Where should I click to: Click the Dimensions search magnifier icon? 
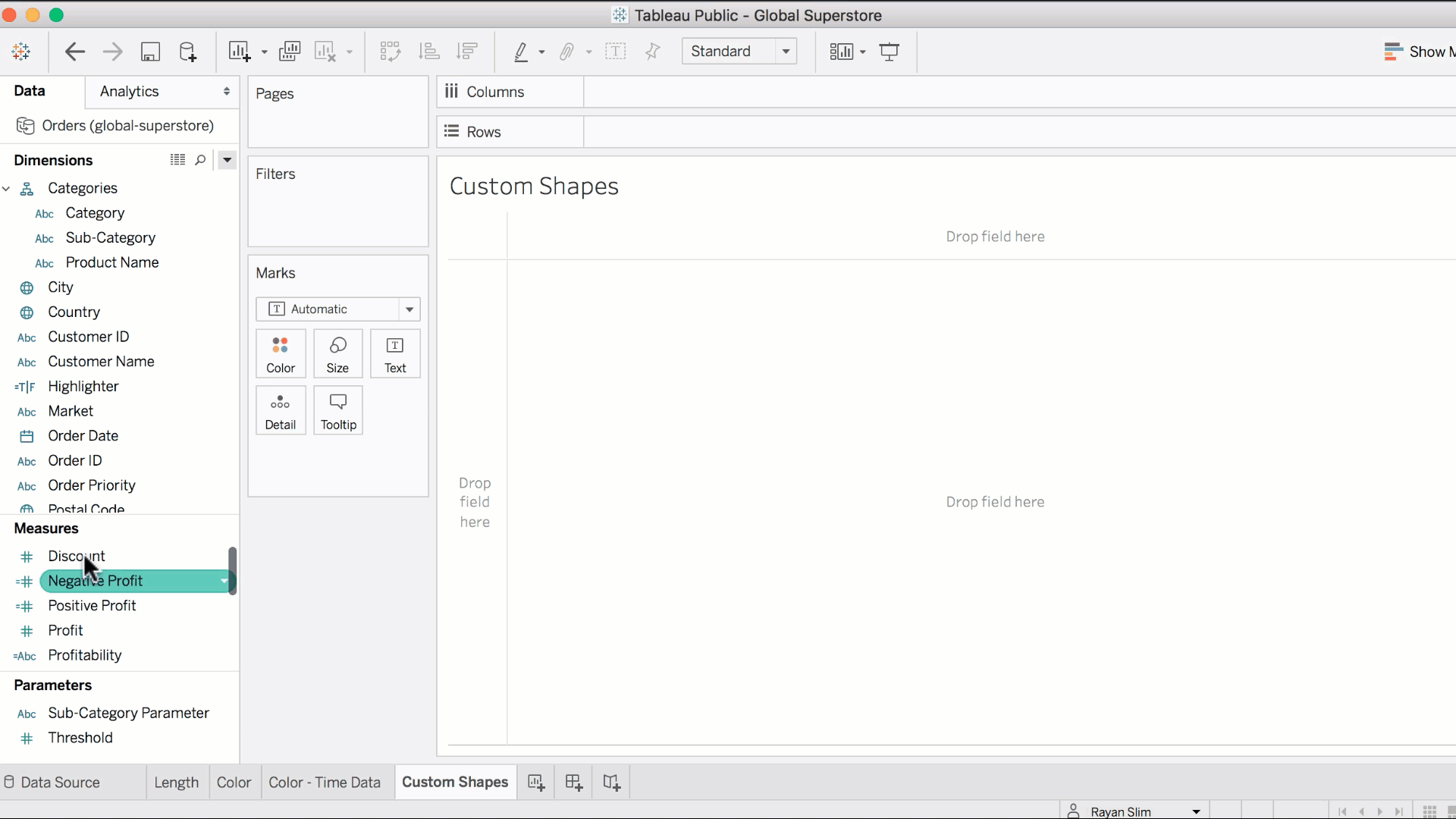pos(200,160)
